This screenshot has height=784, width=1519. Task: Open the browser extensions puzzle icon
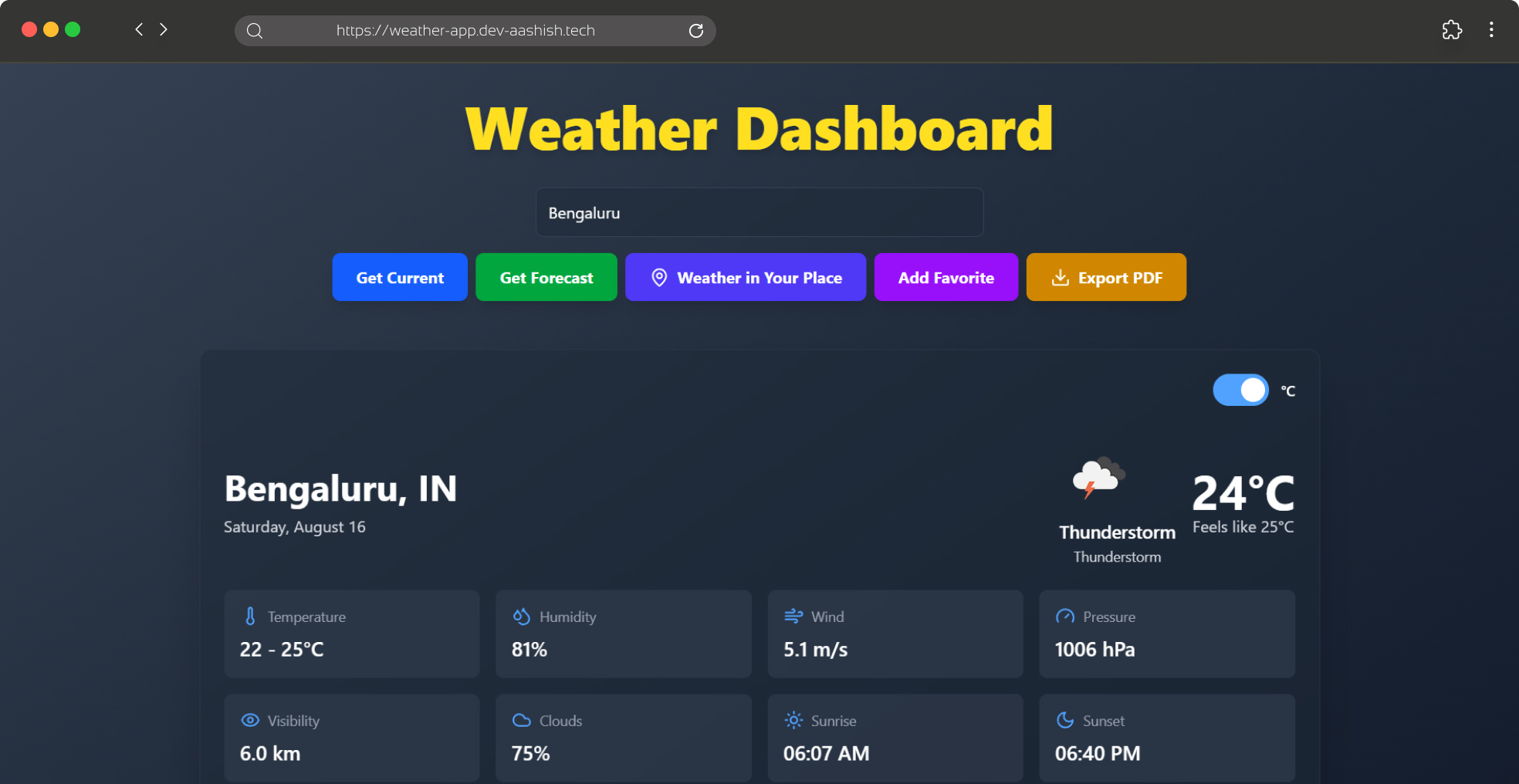(1452, 30)
